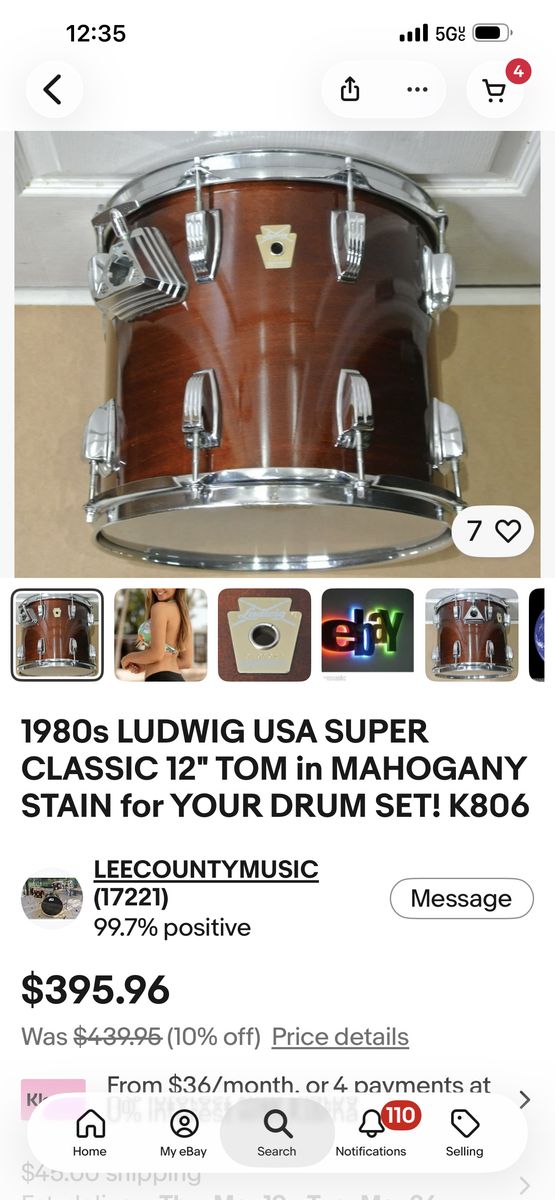Message the seller
This screenshot has height=1200, width=555.
pos(462,898)
